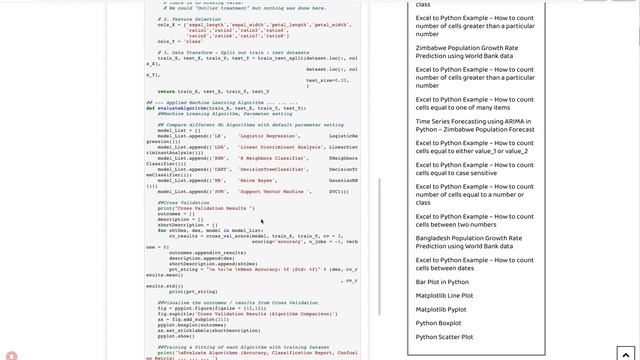Click the '##Cross Validation' comment line
The image size is (640, 360).
[183, 202]
